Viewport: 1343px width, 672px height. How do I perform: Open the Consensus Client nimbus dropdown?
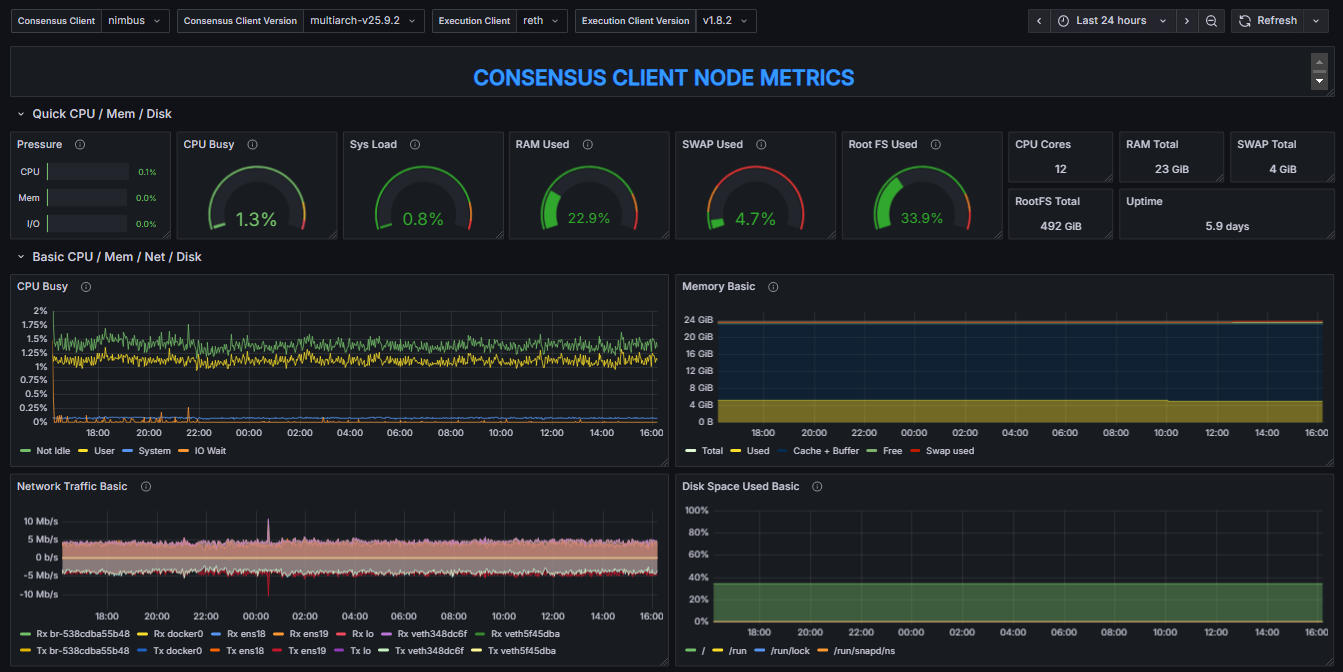pyautogui.click(x=135, y=21)
